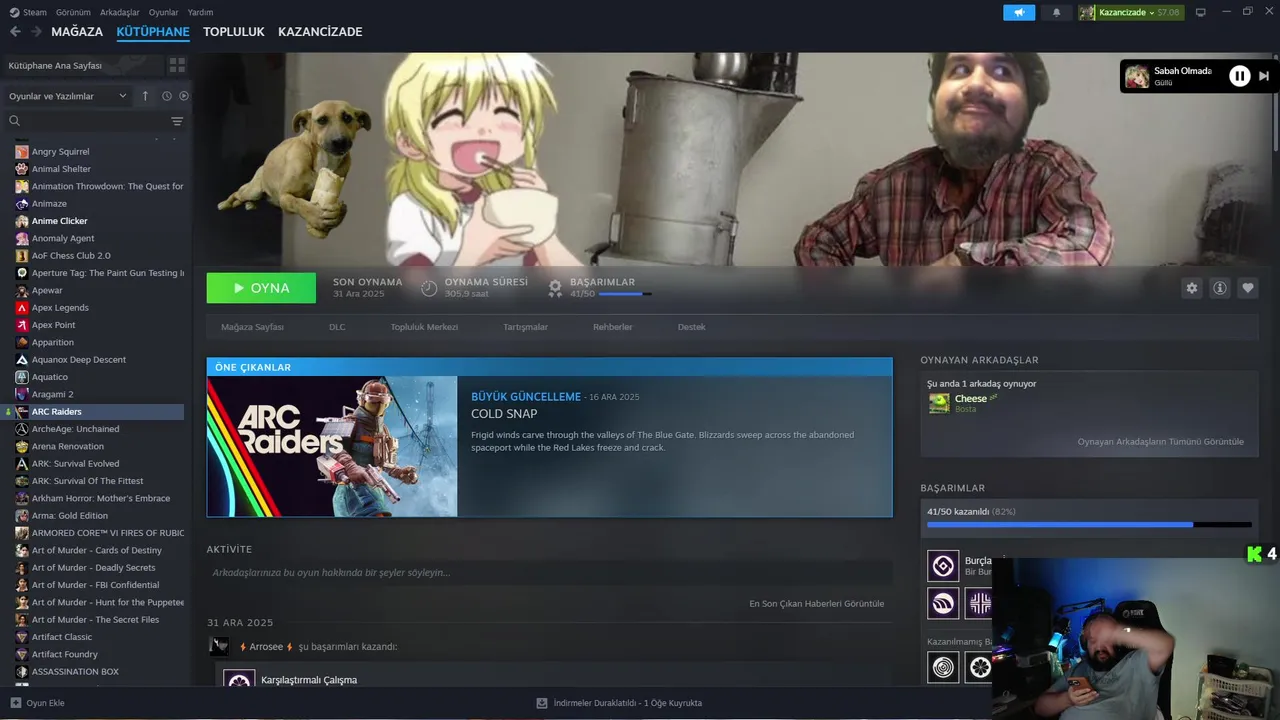Screen dimensions: 1280x720
Task: Open Rehberler link
Action: [613, 327]
